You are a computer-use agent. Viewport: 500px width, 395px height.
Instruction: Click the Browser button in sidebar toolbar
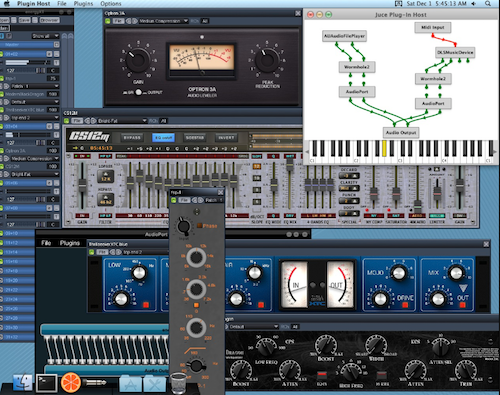click(49, 20)
